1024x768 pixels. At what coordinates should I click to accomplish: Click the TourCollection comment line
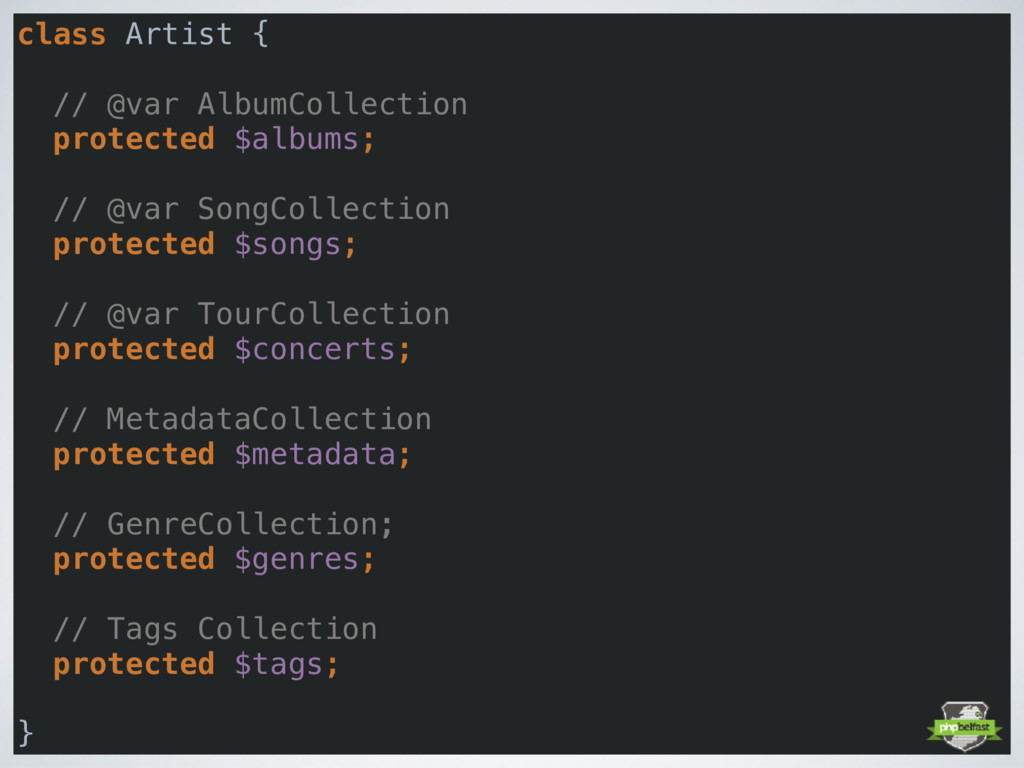click(251, 314)
